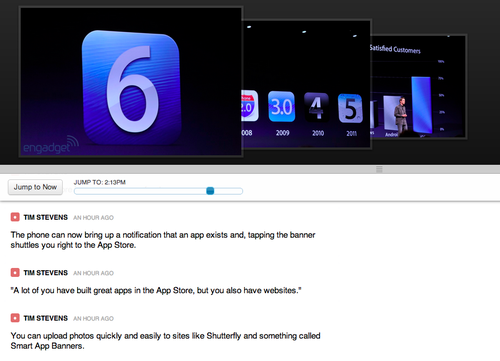Click author Tim Stevens on the Shutterfly post

click(46, 318)
